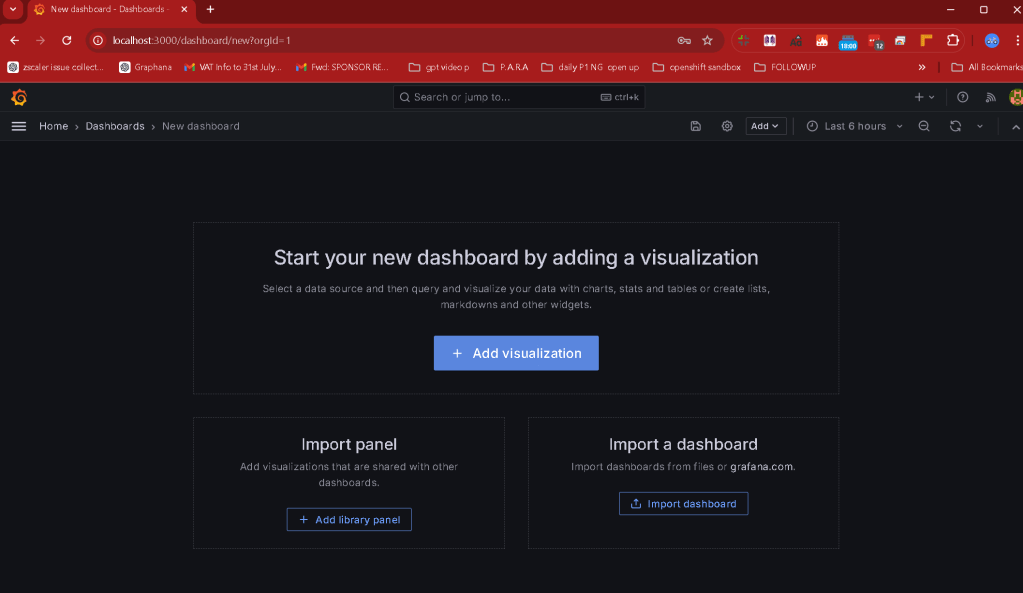The height and width of the screenshot is (593, 1023).
Task: Click the orange extension icon after AG
Action: pyautogui.click(x=822, y=40)
